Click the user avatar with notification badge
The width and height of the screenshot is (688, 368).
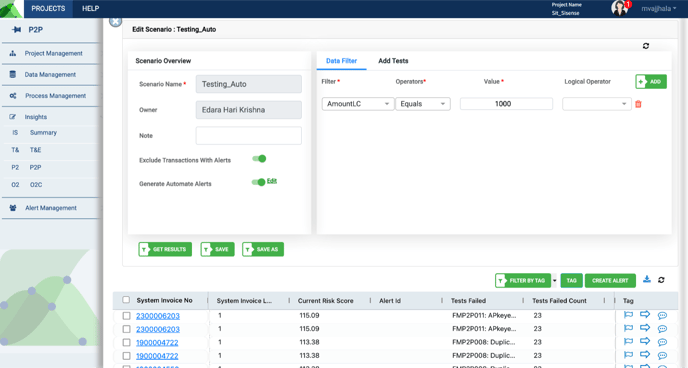click(620, 8)
